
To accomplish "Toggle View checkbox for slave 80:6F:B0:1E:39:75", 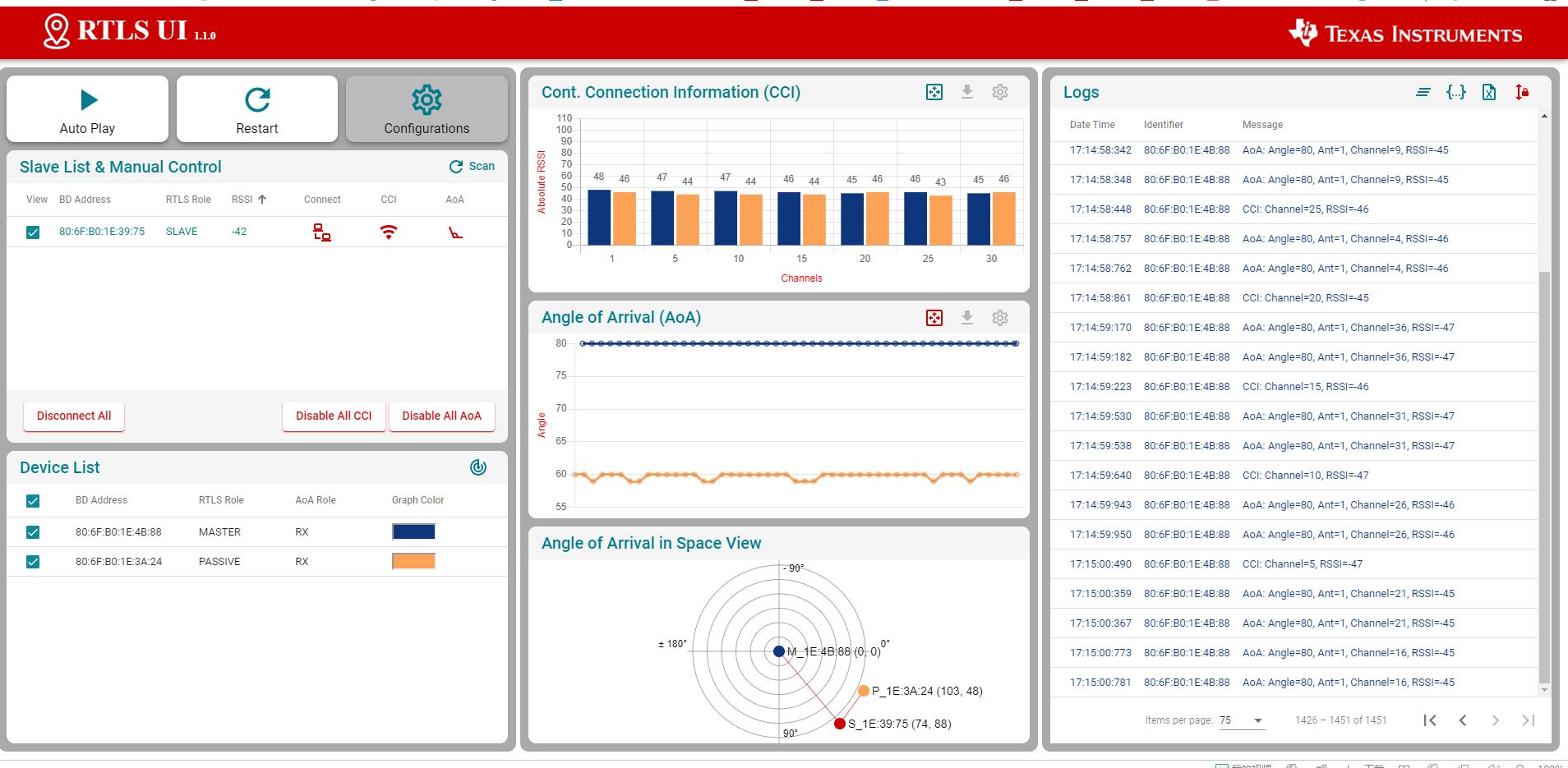I will [33, 232].
